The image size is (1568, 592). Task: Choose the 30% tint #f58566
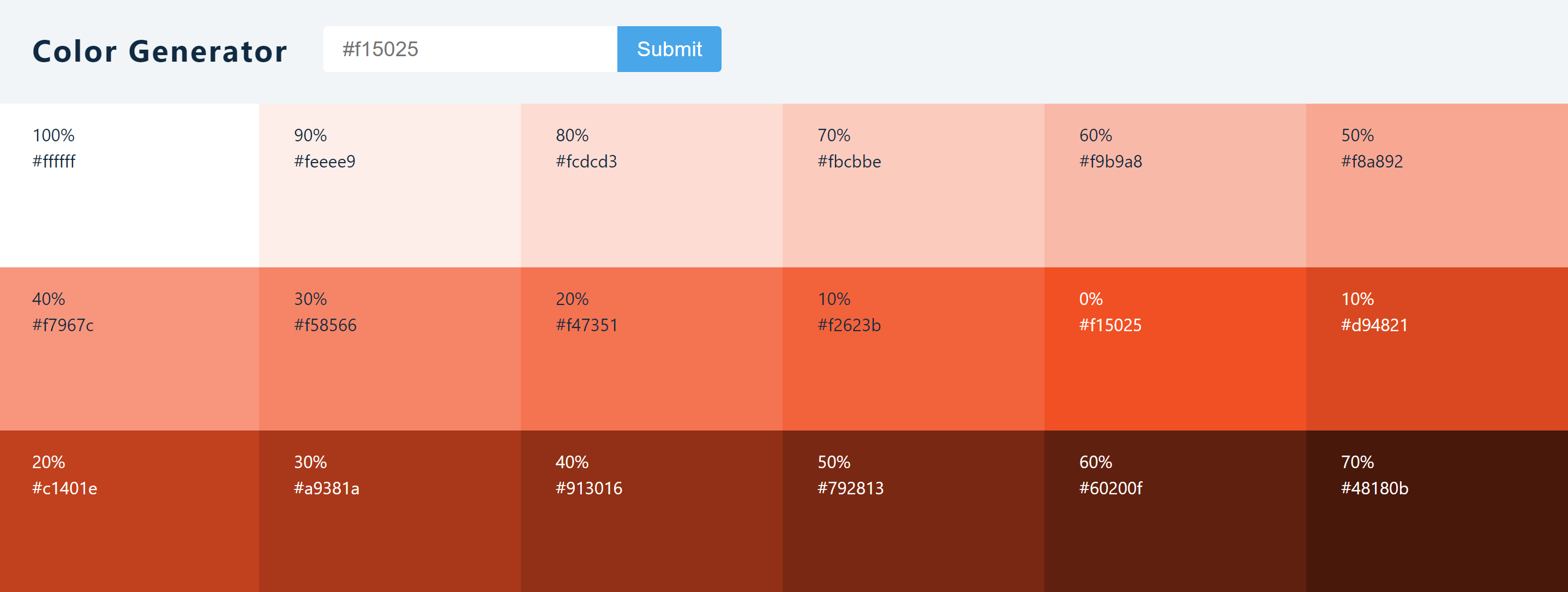pyautogui.click(x=389, y=349)
